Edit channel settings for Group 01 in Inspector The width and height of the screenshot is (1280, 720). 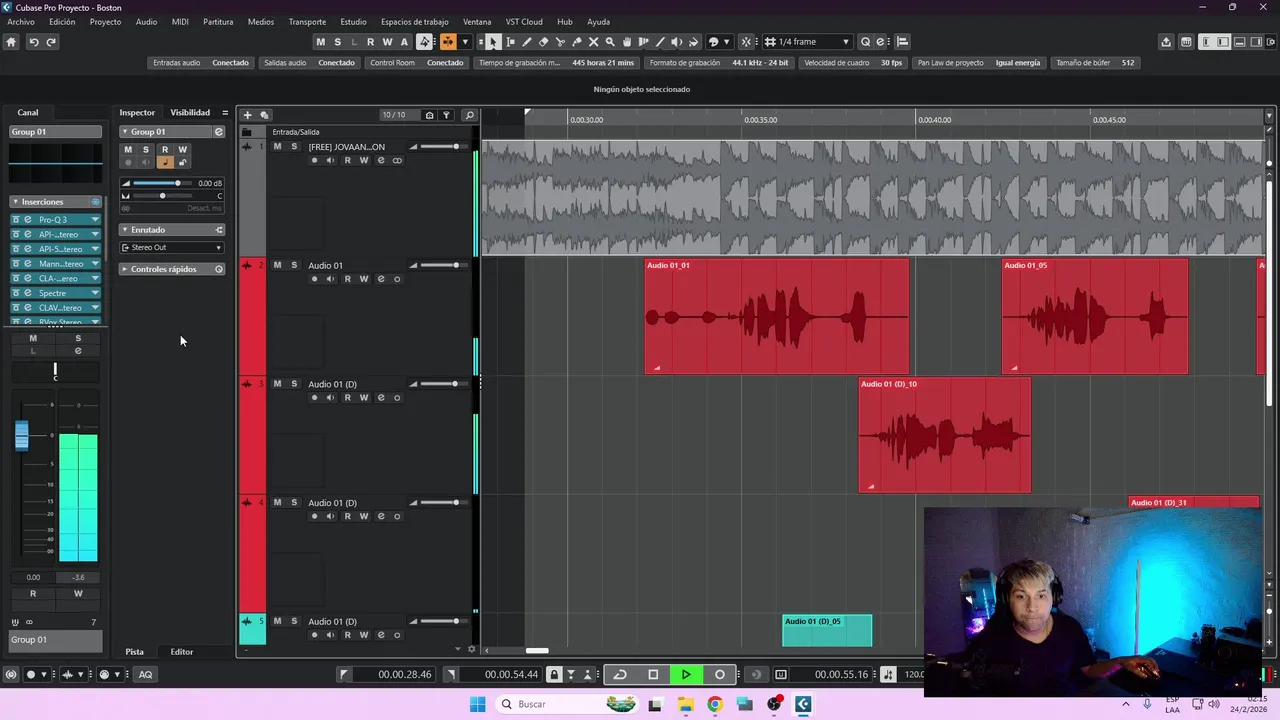point(218,132)
